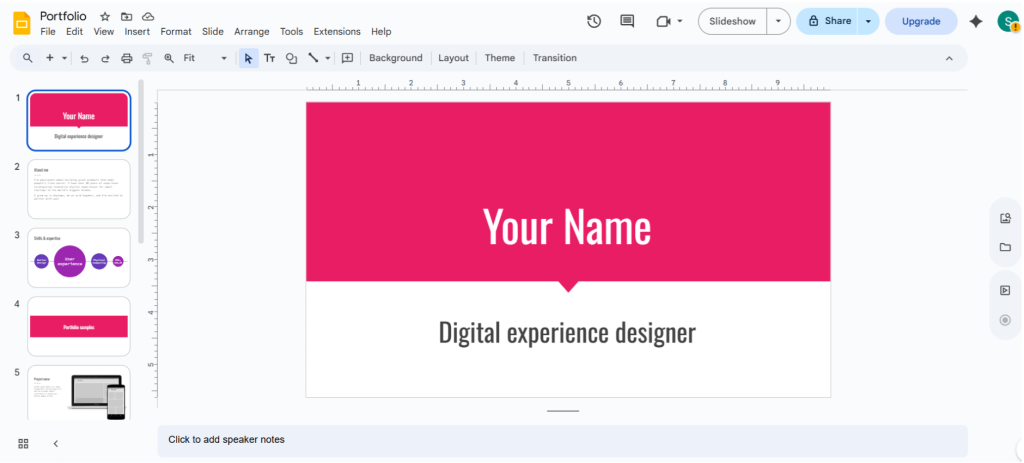
Task: Click to add speaker notes field
Action: tap(562, 440)
